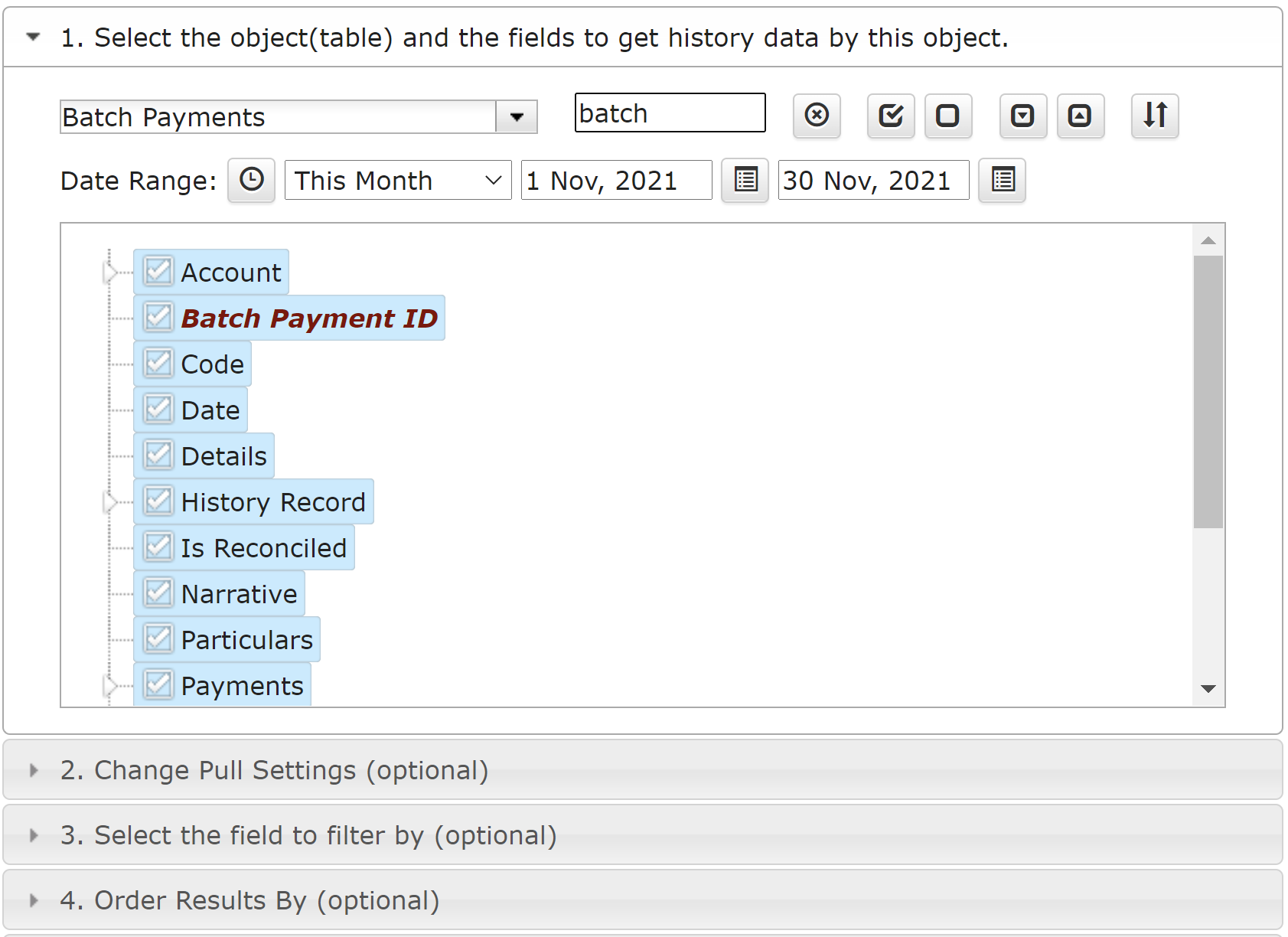Click the search box containing batch
Viewport: 1288px width, 937px height.
click(670, 113)
